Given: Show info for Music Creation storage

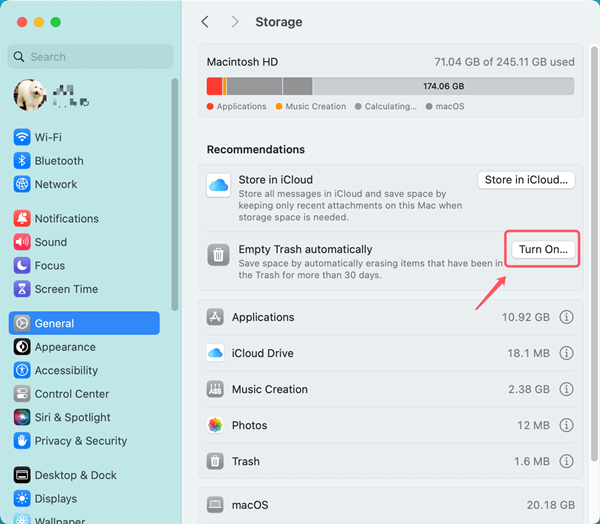Looking at the screenshot, I should [566, 389].
